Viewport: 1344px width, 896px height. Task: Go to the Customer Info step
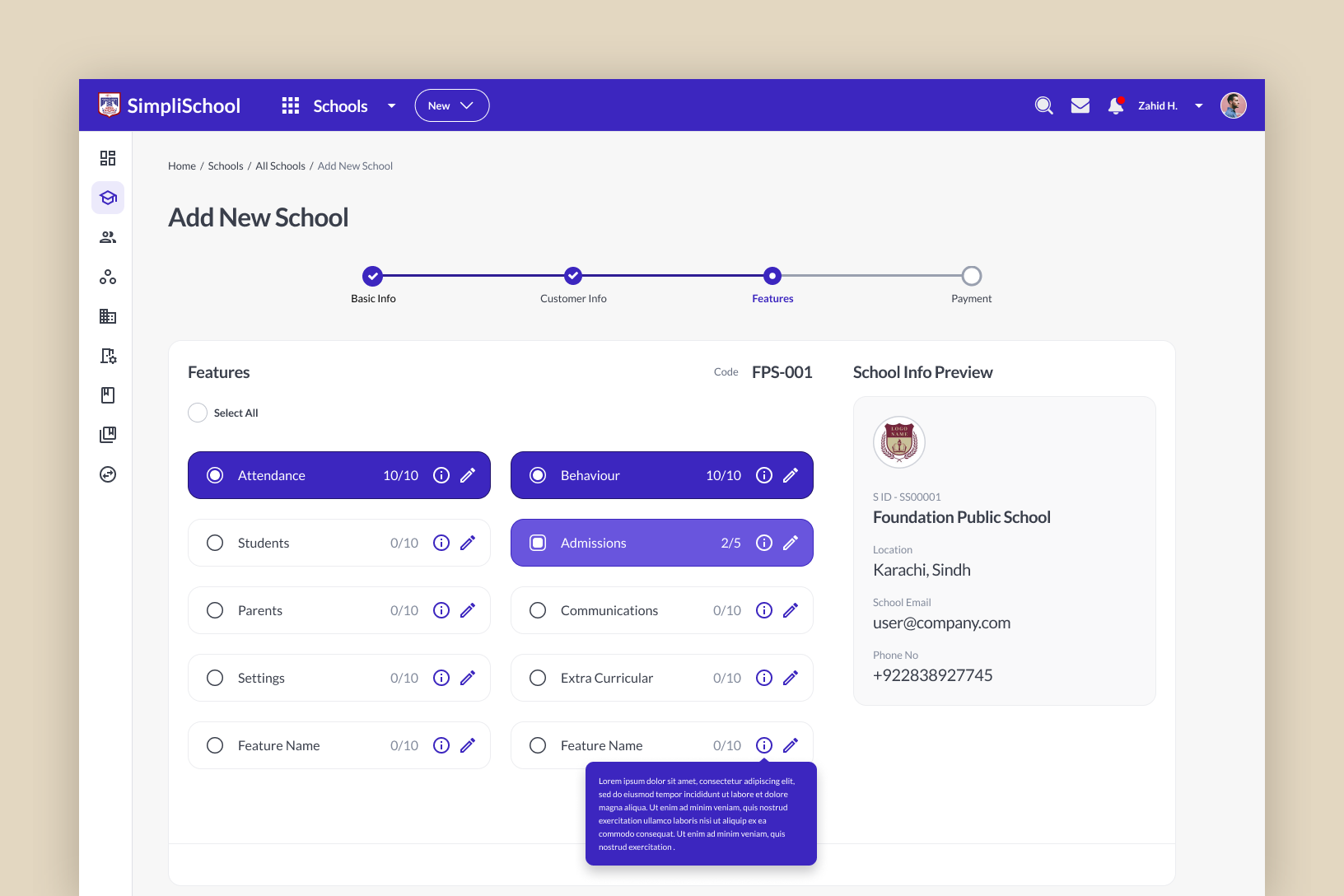coord(573,276)
